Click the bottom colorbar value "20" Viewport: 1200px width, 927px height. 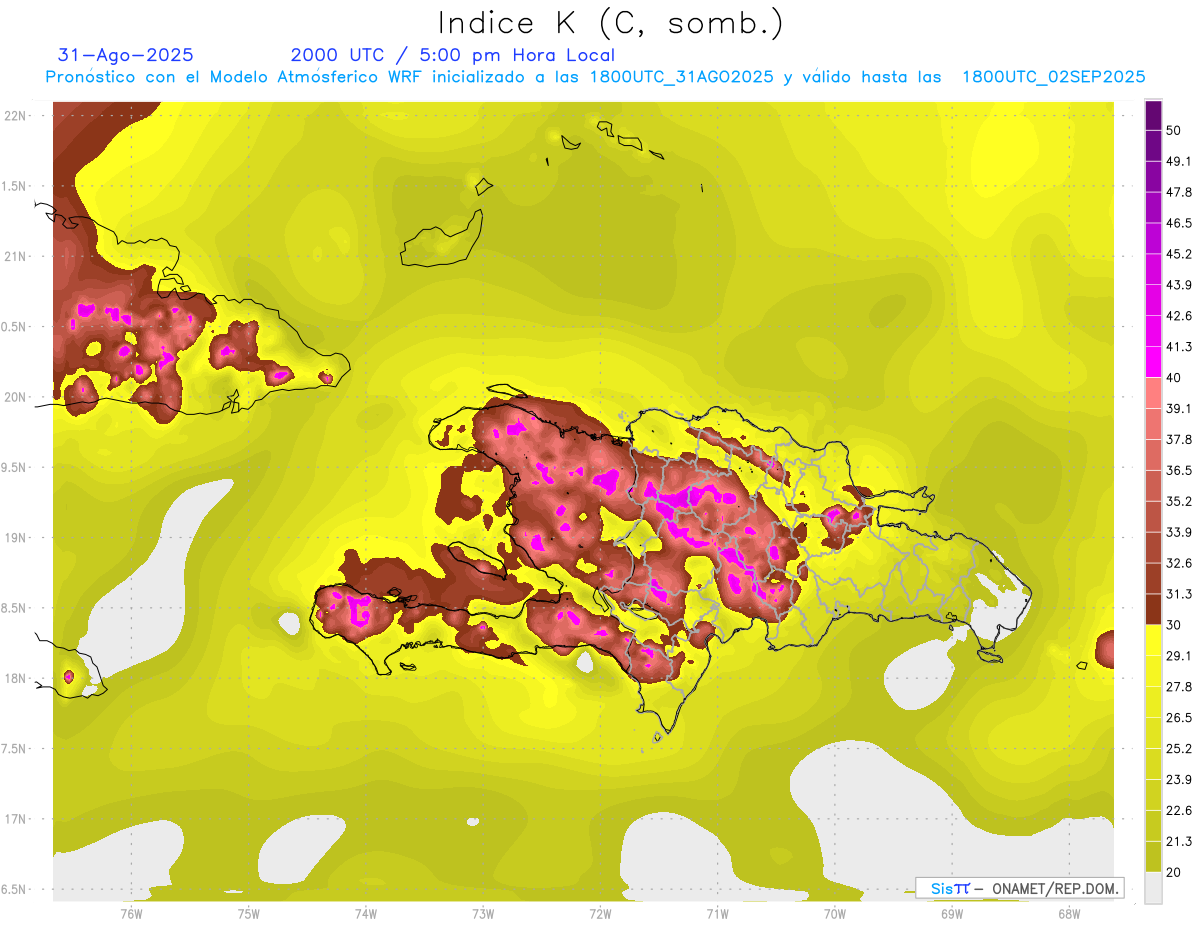[x=1175, y=873]
